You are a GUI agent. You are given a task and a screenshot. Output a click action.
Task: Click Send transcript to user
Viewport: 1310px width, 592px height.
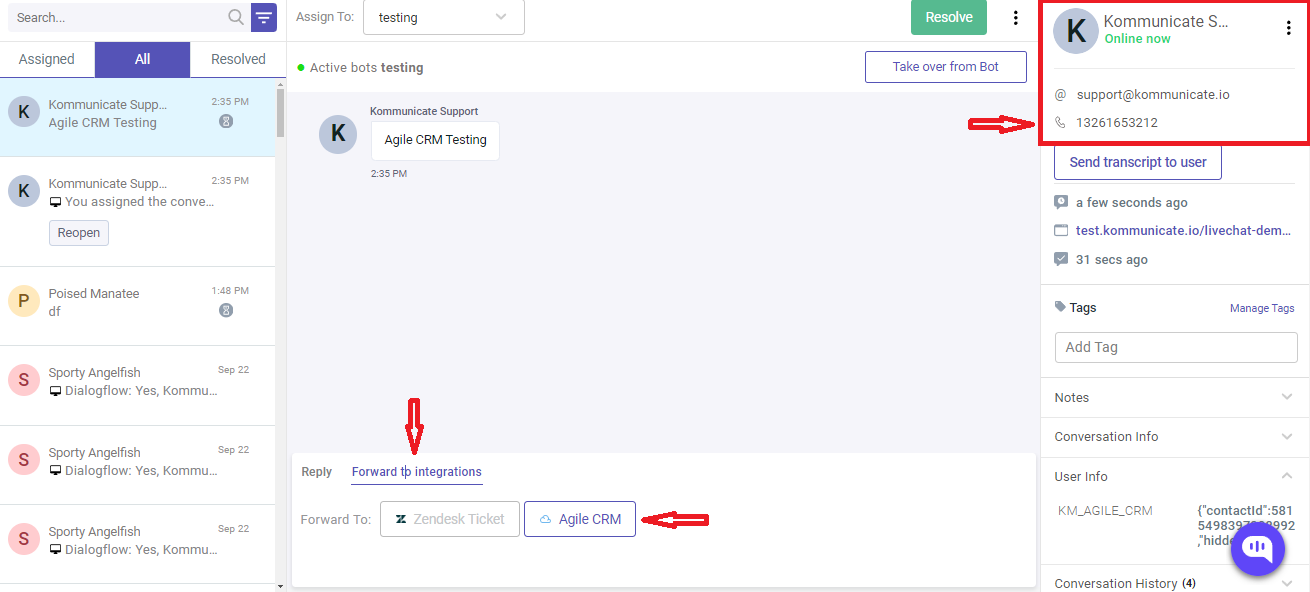coord(1138,162)
